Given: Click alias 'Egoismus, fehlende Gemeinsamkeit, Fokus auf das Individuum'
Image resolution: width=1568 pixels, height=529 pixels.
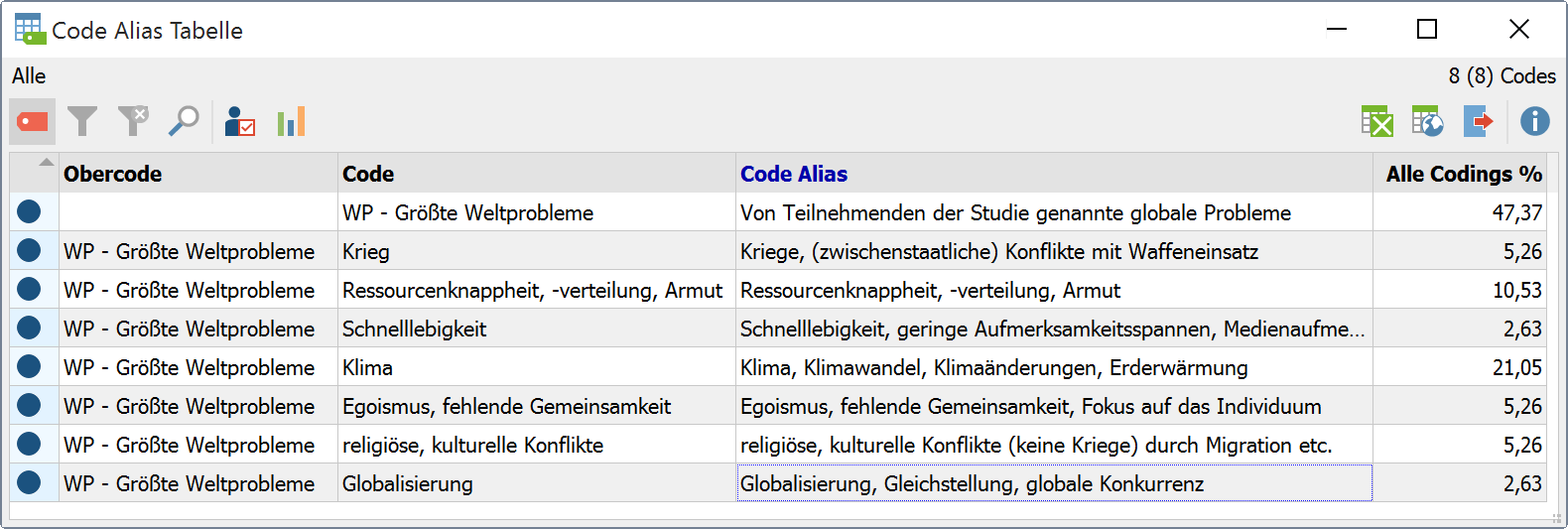Looking at the screenshot, I should point(1054,406).
